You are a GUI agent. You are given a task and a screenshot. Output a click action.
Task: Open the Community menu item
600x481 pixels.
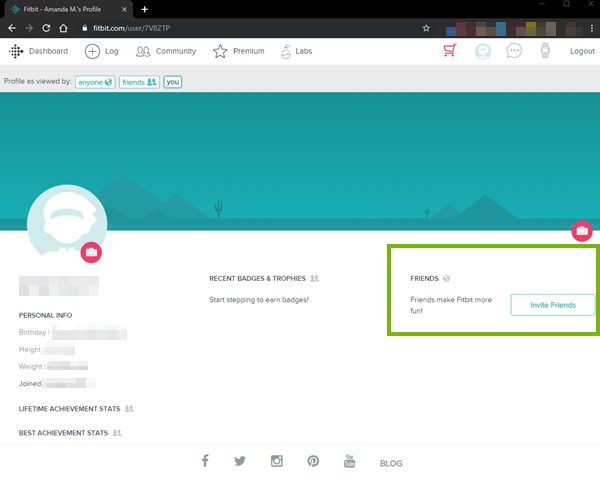(x=176, y=51)
